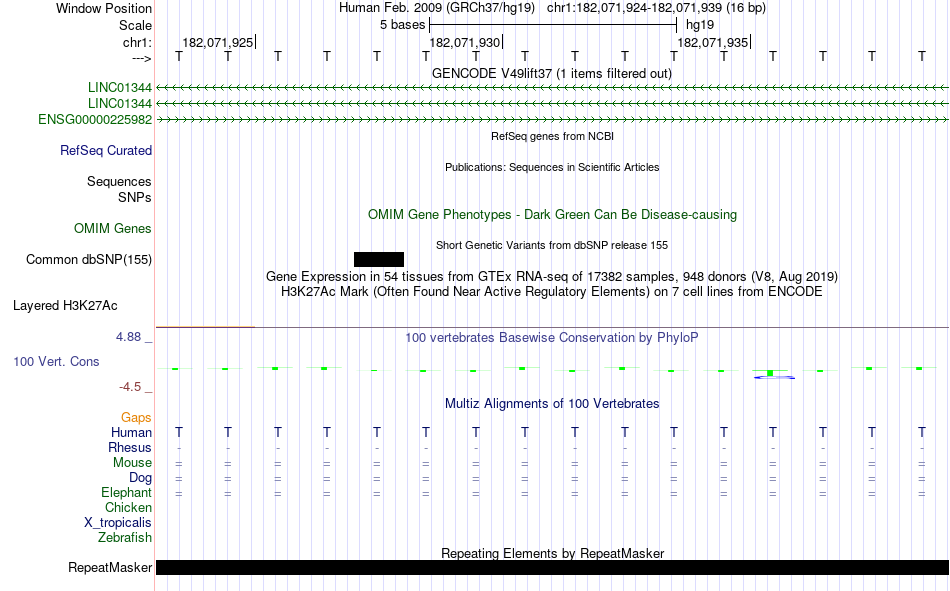Click the -4.5 PhyloP lower scale value
Viewport: 950px width, 591px height.
click(x=130, y=387)
